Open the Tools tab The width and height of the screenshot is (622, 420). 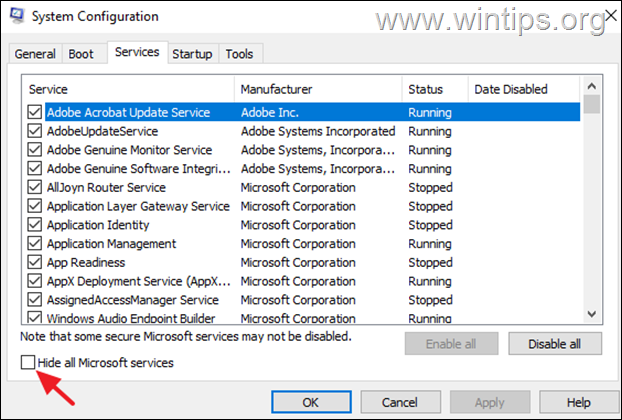(x=239, y=54)
